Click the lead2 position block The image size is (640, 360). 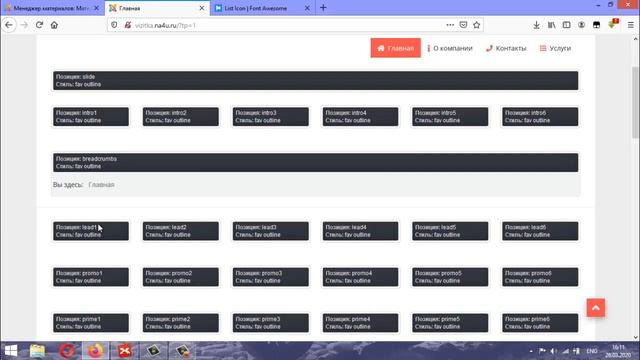coord(180,231)
